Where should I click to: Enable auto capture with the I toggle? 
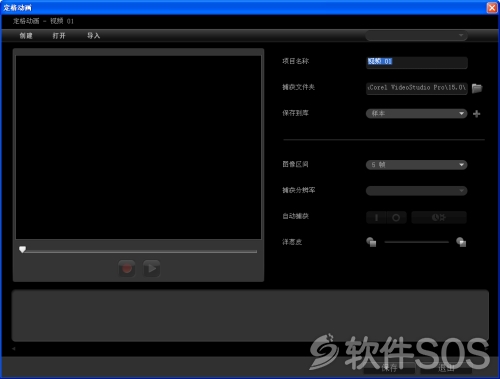376,218
